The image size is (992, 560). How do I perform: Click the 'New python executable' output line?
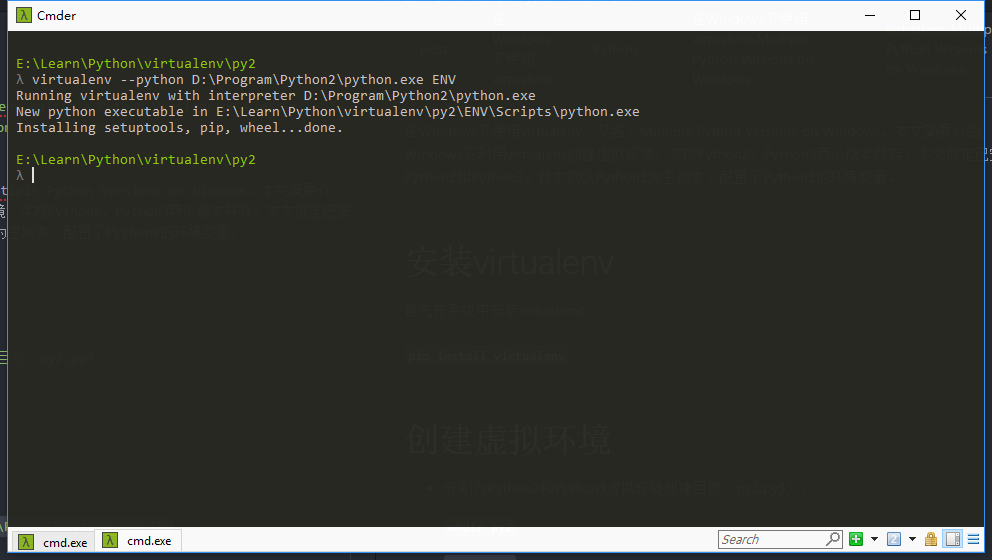[x=327, y=111]
